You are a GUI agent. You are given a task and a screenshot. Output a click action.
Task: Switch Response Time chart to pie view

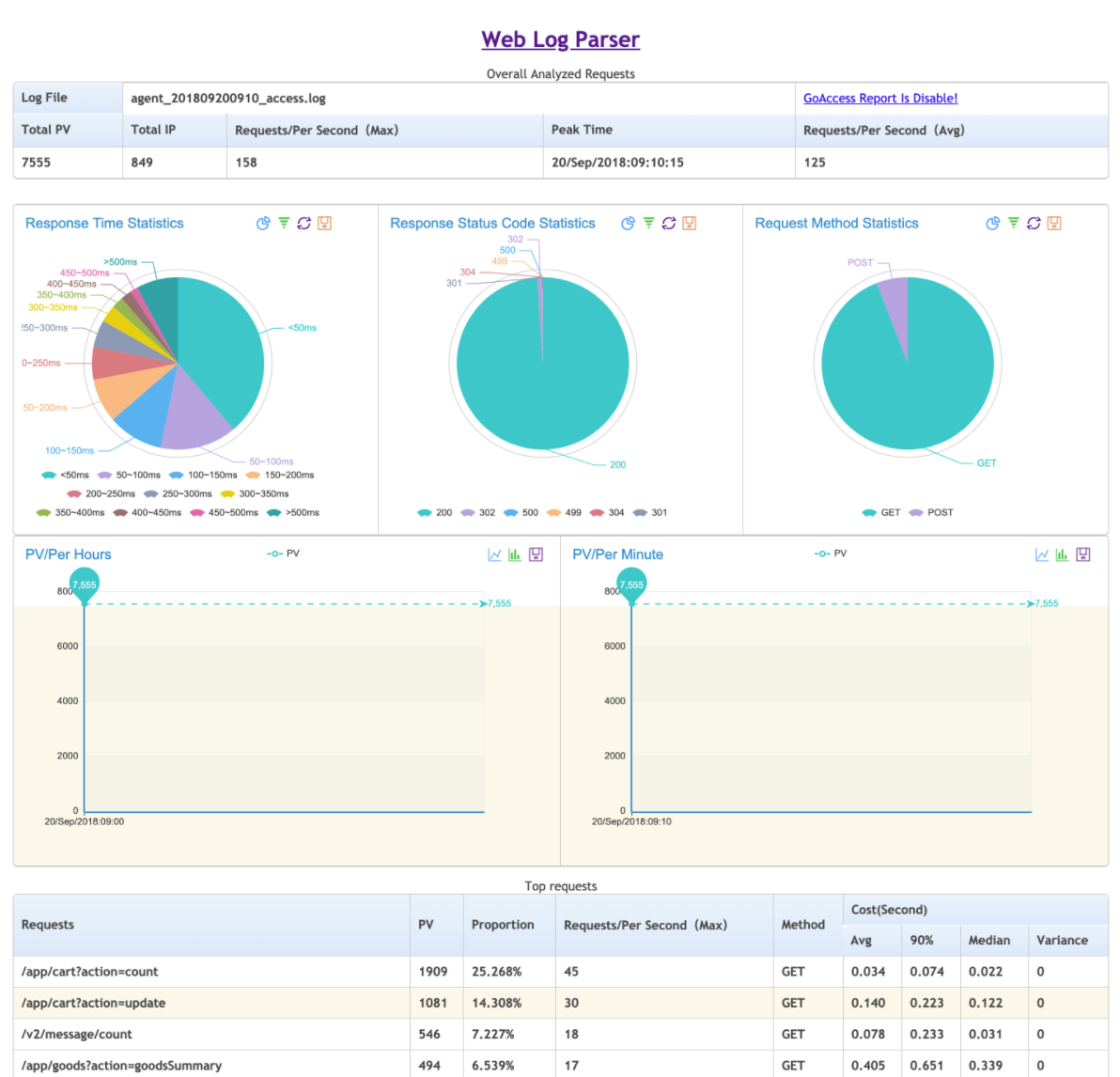(263, 223)
